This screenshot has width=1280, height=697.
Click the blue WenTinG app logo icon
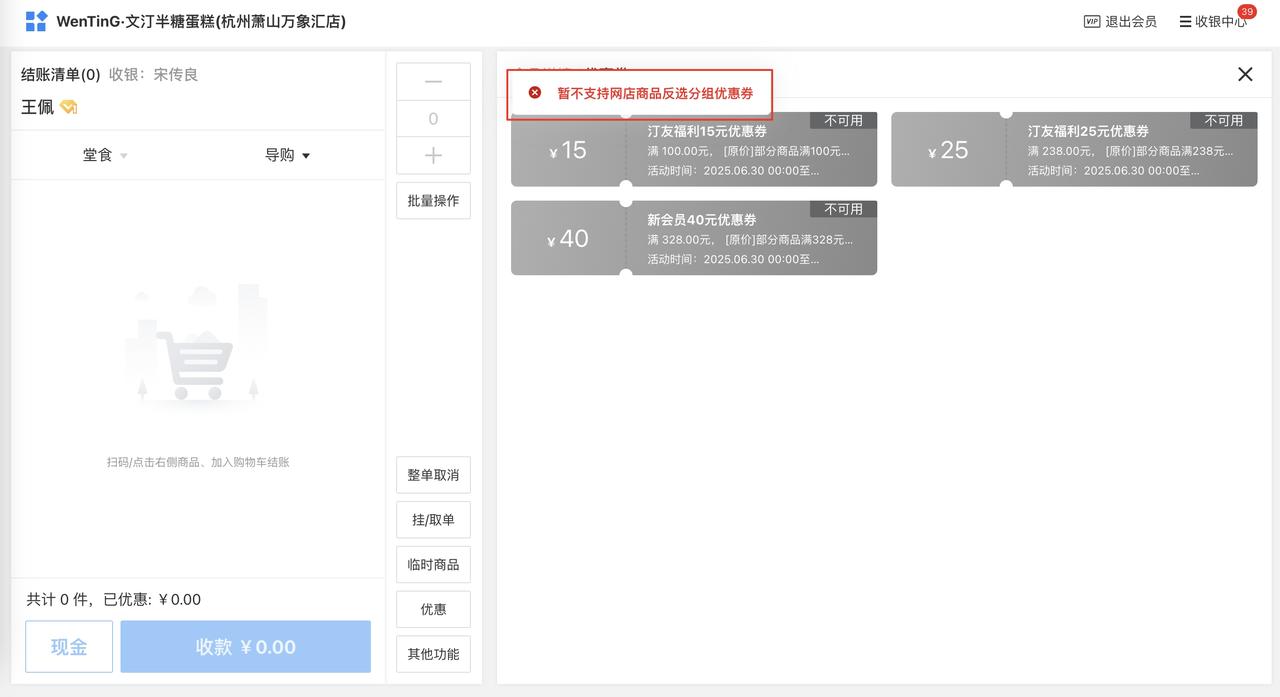36,21
